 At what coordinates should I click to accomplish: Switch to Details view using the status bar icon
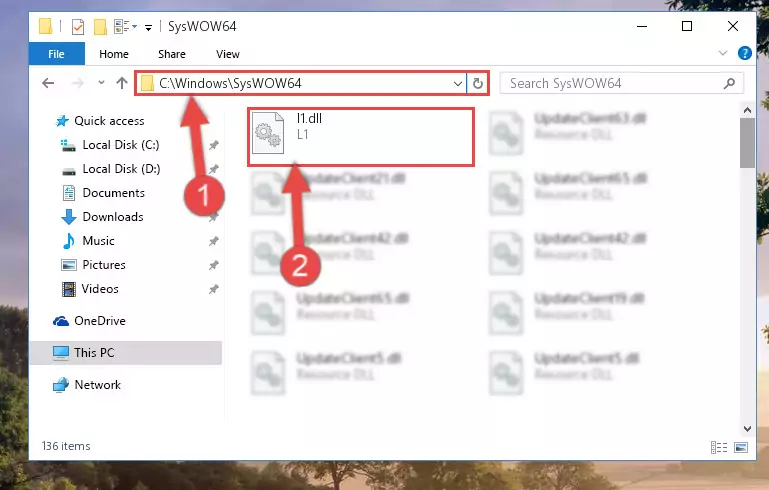pos(719,447)
